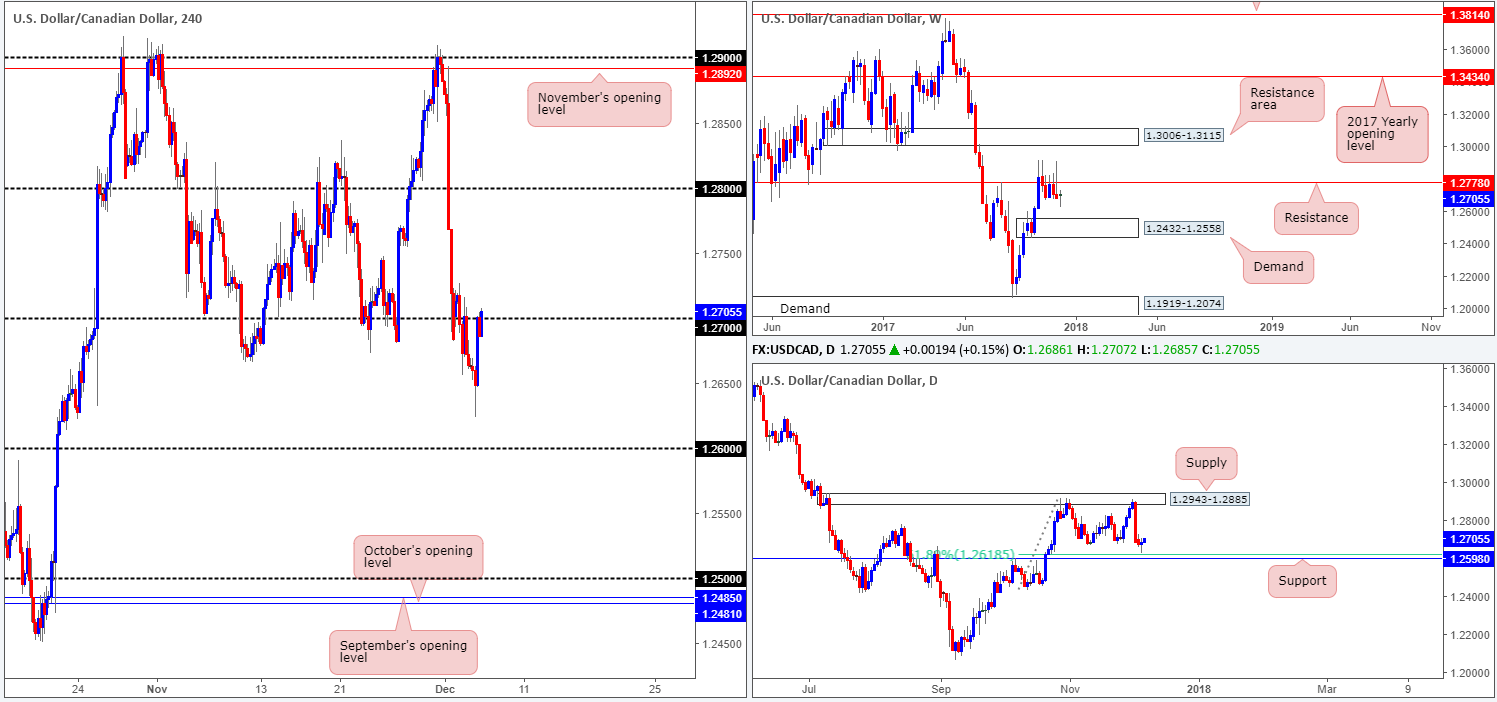Click the blue 1.25980 price label
Screen dimensions: 1497x702
pyautogui.click(x=1468, y=559)
